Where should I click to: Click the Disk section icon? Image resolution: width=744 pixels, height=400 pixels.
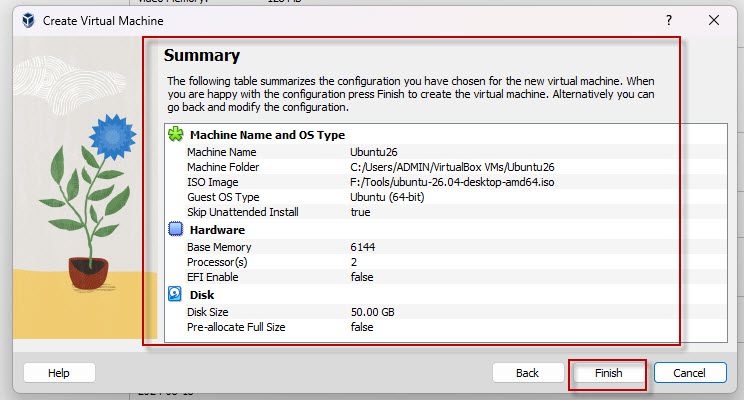coord(175,294)
